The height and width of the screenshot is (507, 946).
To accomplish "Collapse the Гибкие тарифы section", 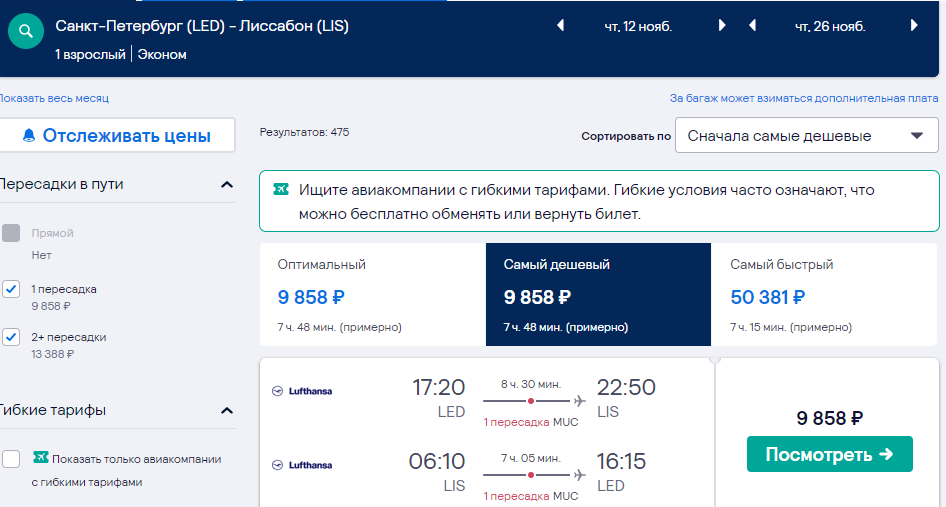I will coord(227,410).
